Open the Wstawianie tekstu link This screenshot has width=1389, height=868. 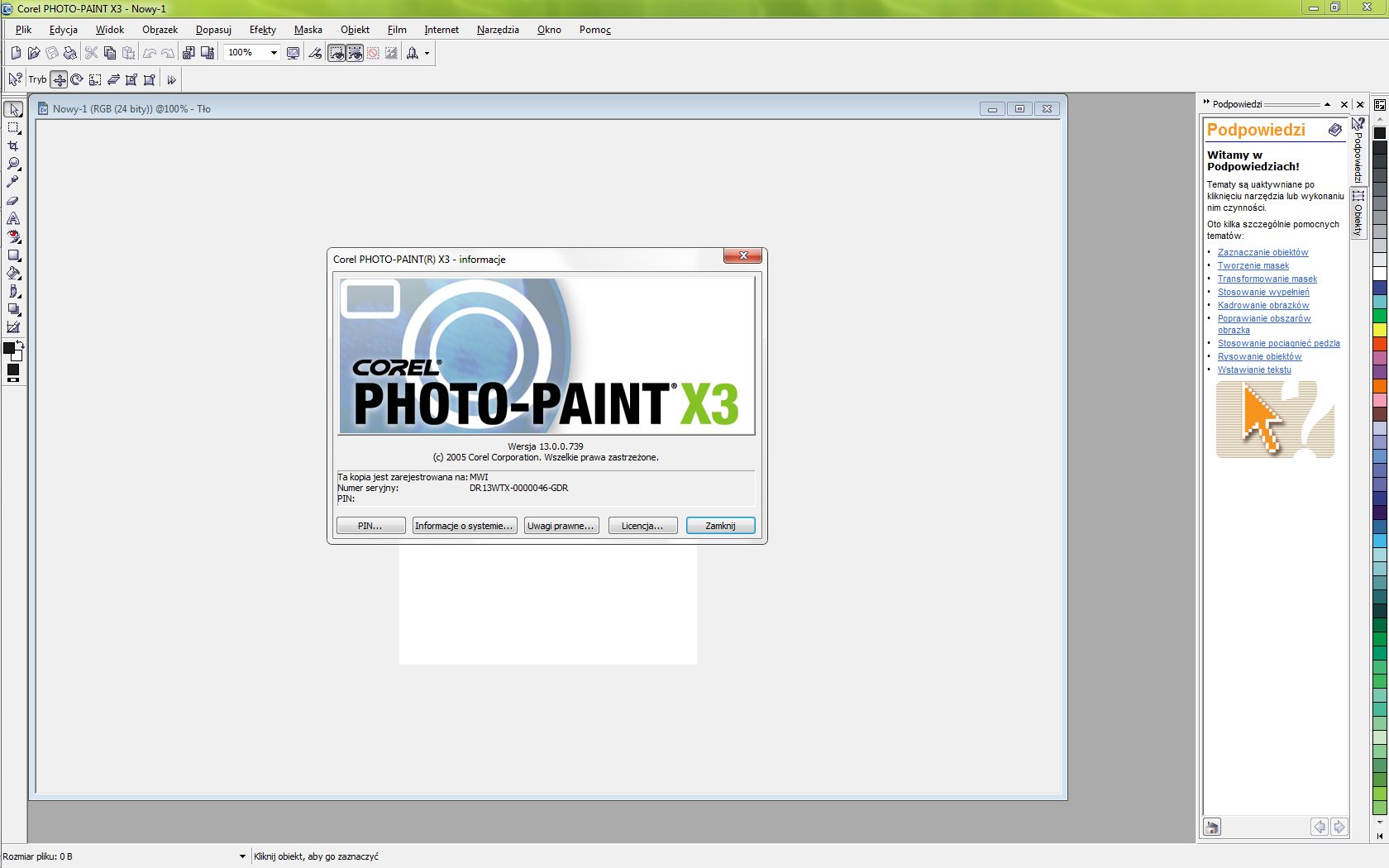pyautogui.click(x=1253, y=370)
